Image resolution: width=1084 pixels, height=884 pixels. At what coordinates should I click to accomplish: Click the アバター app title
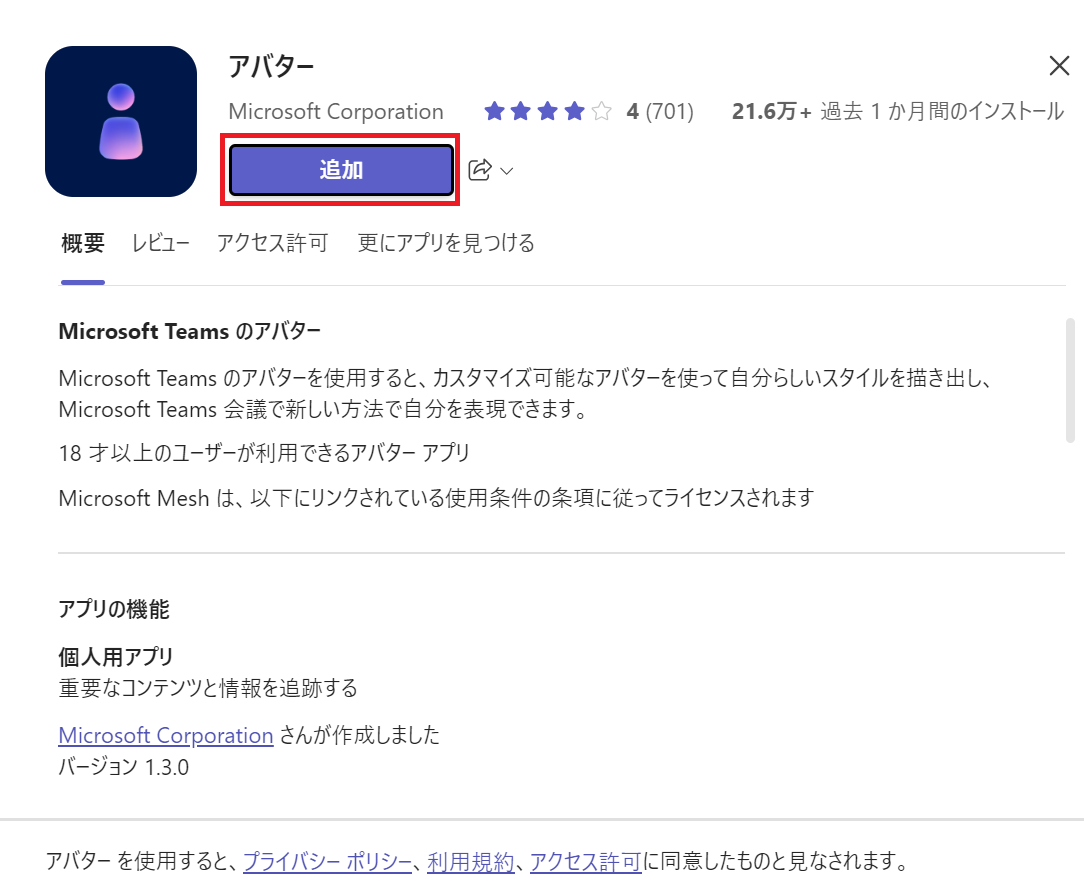point(271,66)
